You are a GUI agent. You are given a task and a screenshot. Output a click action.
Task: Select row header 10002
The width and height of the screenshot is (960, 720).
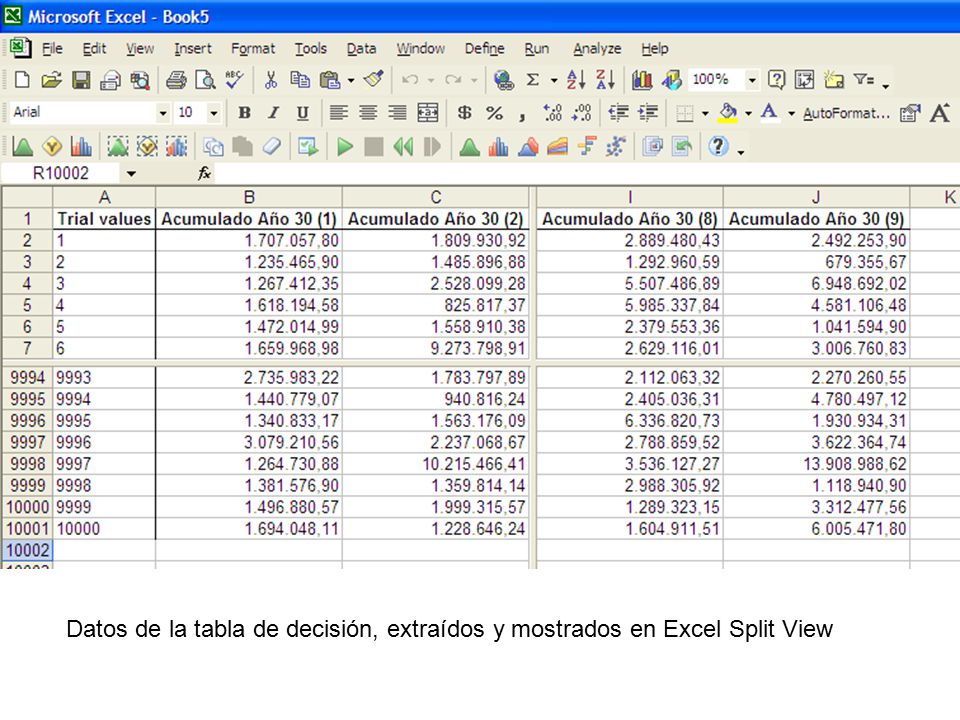(28, 550)
